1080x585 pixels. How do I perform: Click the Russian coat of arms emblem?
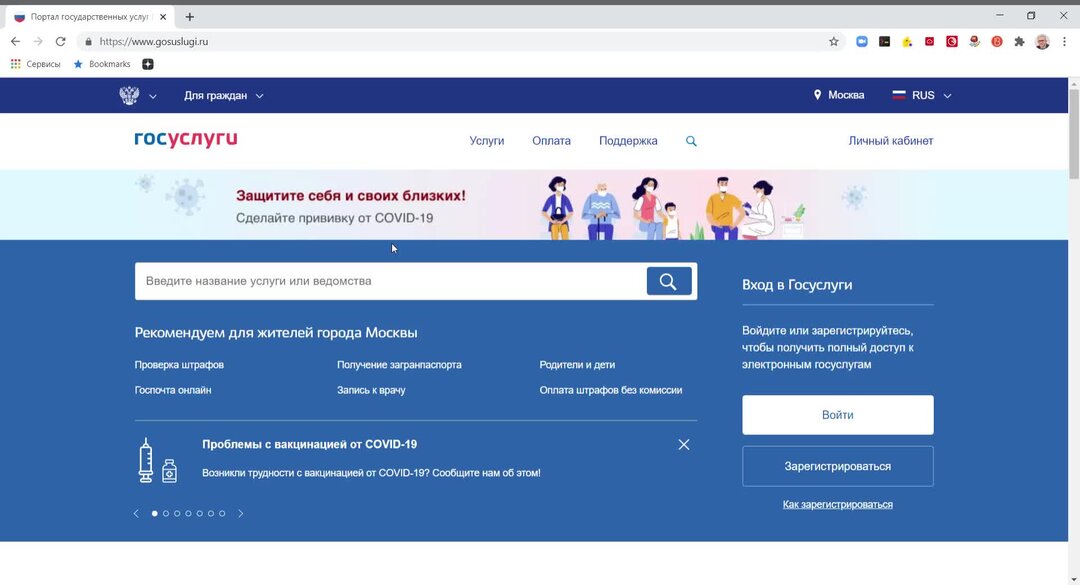128,94
